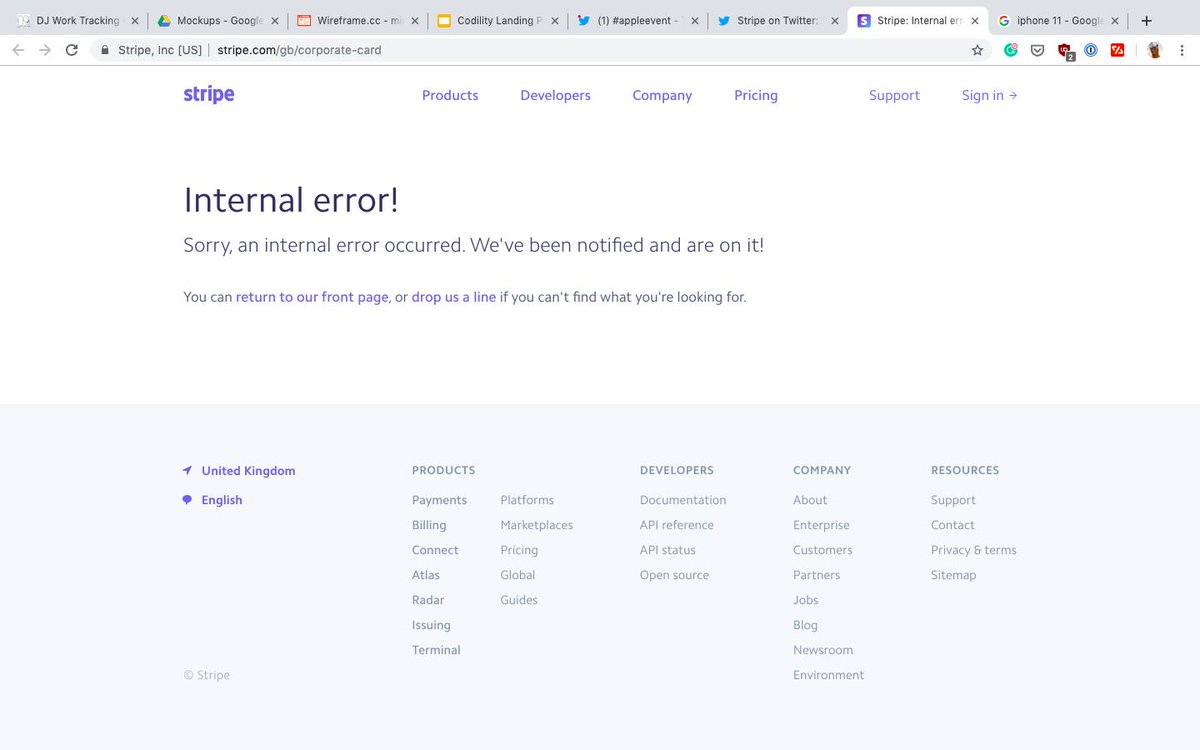This screenshot has height=750, width=1200.
Task: Open the Jobs footer link
Action: coord(806,600)
